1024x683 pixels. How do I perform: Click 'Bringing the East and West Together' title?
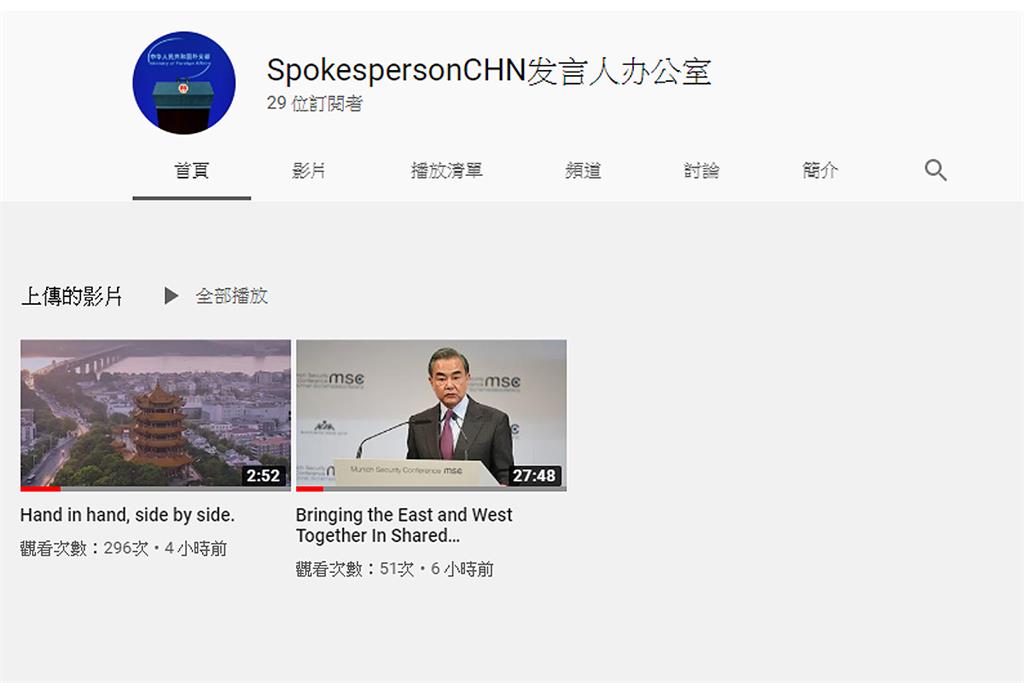404,525
